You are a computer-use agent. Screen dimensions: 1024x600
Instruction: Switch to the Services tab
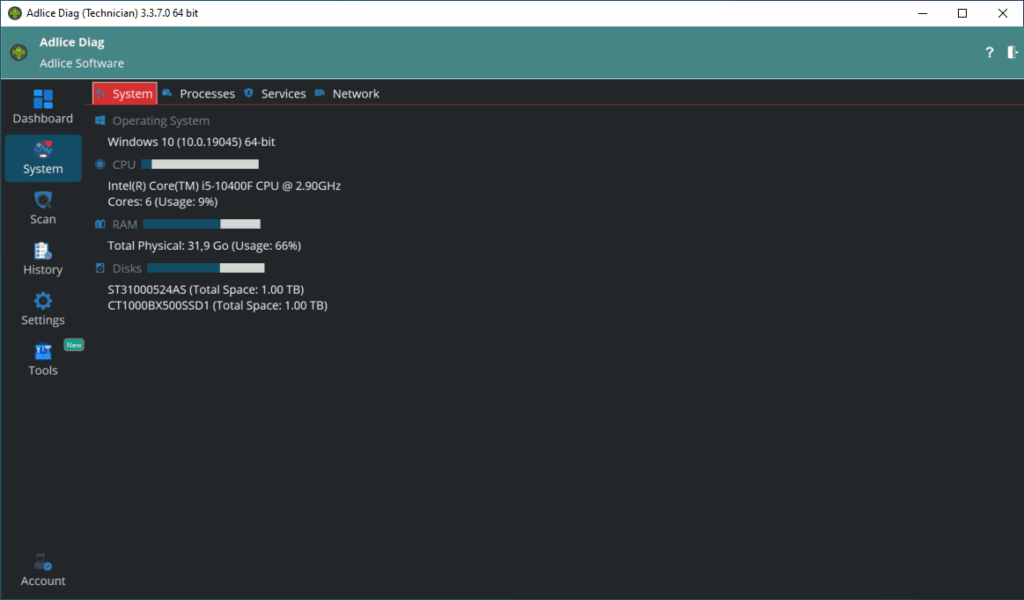pos(283,94)
